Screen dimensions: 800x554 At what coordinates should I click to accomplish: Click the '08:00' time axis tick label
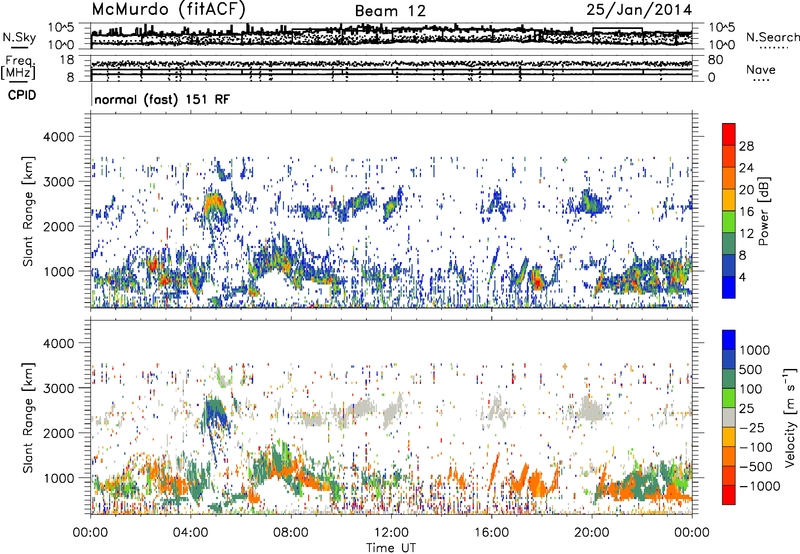[x=291, y=533]
